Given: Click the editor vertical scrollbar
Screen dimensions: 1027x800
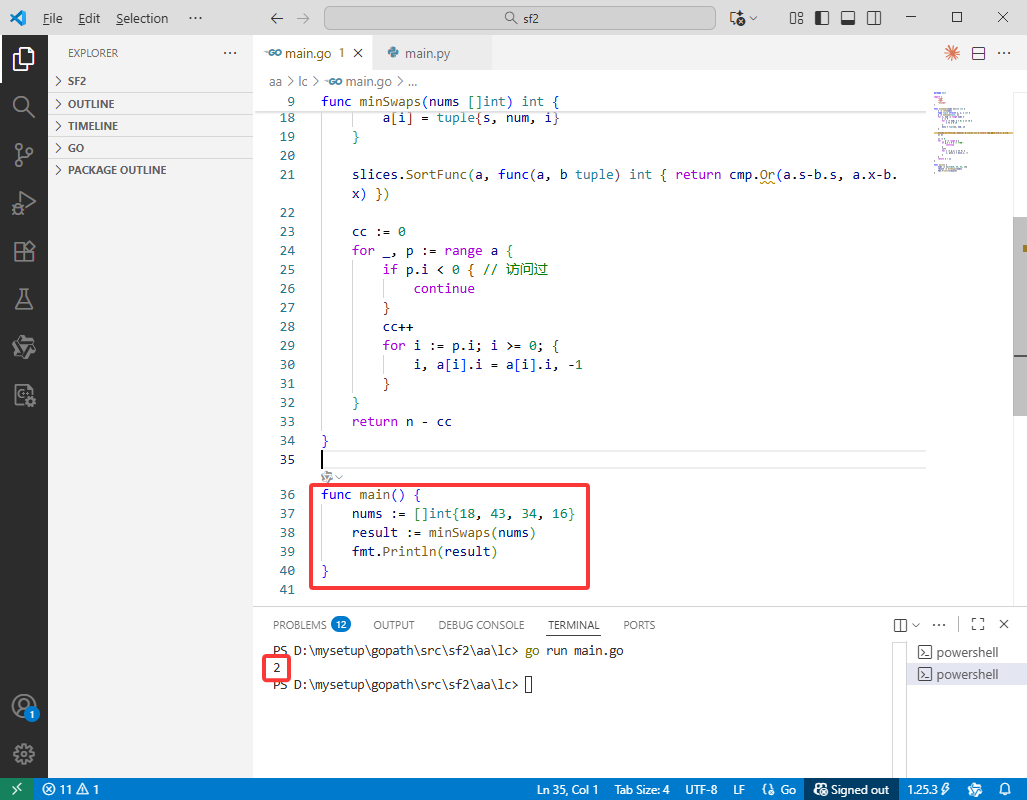Looking at the screenshot, I should (x=1020, y=316).
